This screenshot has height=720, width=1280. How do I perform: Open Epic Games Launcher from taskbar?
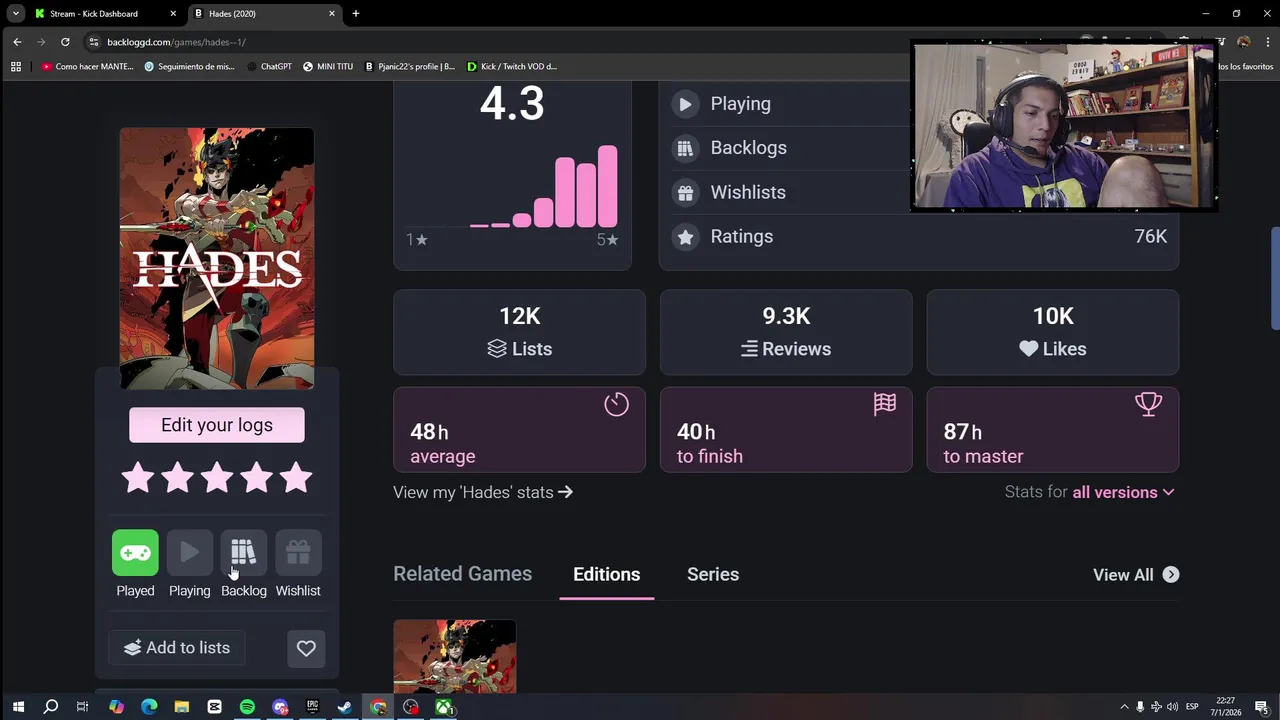coord(312,707)
